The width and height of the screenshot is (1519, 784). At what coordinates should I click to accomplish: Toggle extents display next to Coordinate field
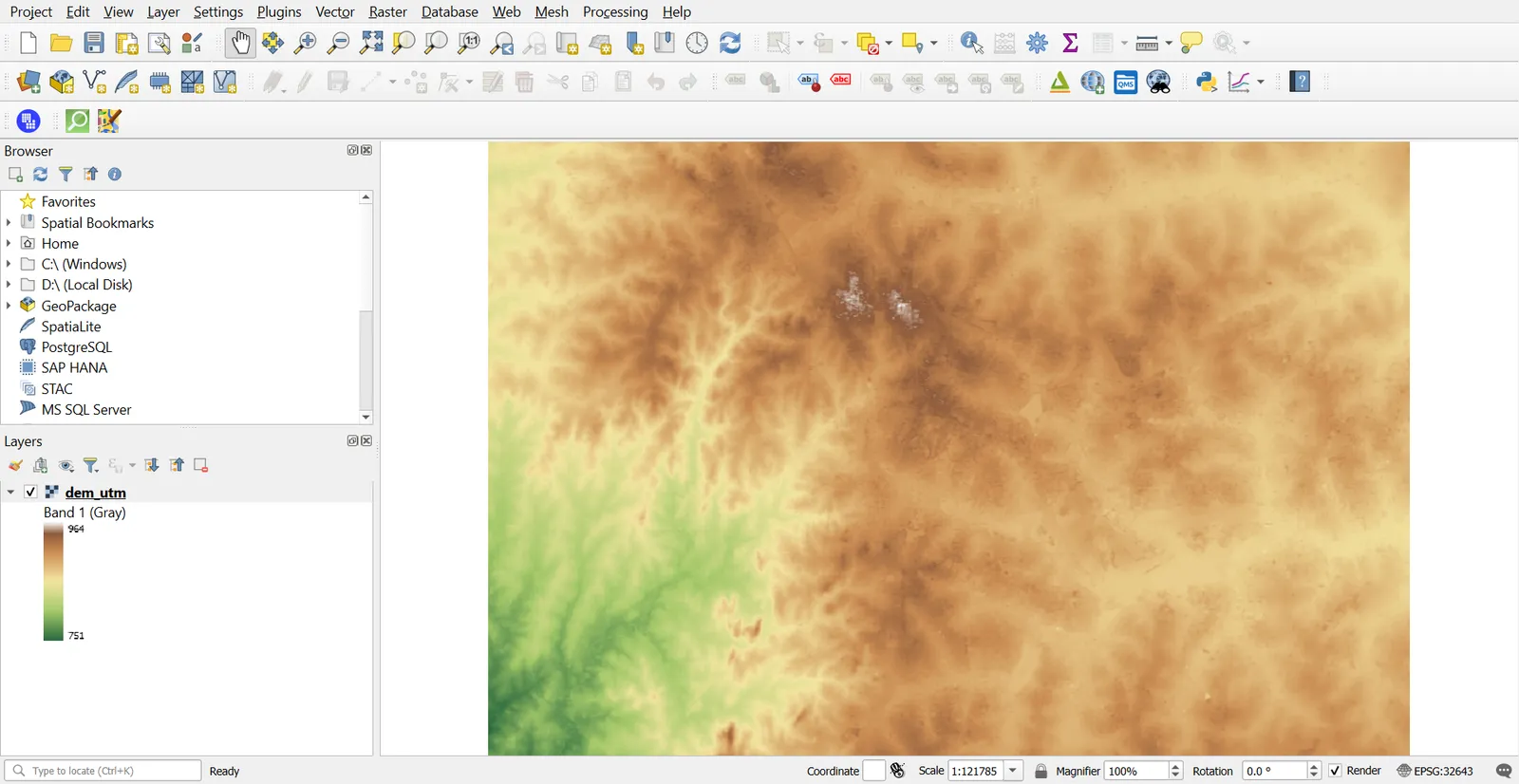point(898,771)
